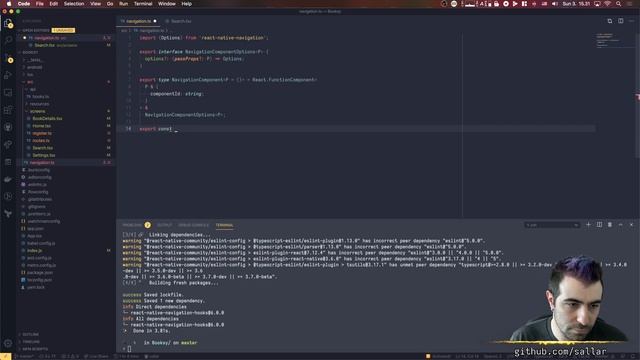Screen dimensions: 640x360
Task: Click the volume icon in menu bar
Action: [554, 4]
